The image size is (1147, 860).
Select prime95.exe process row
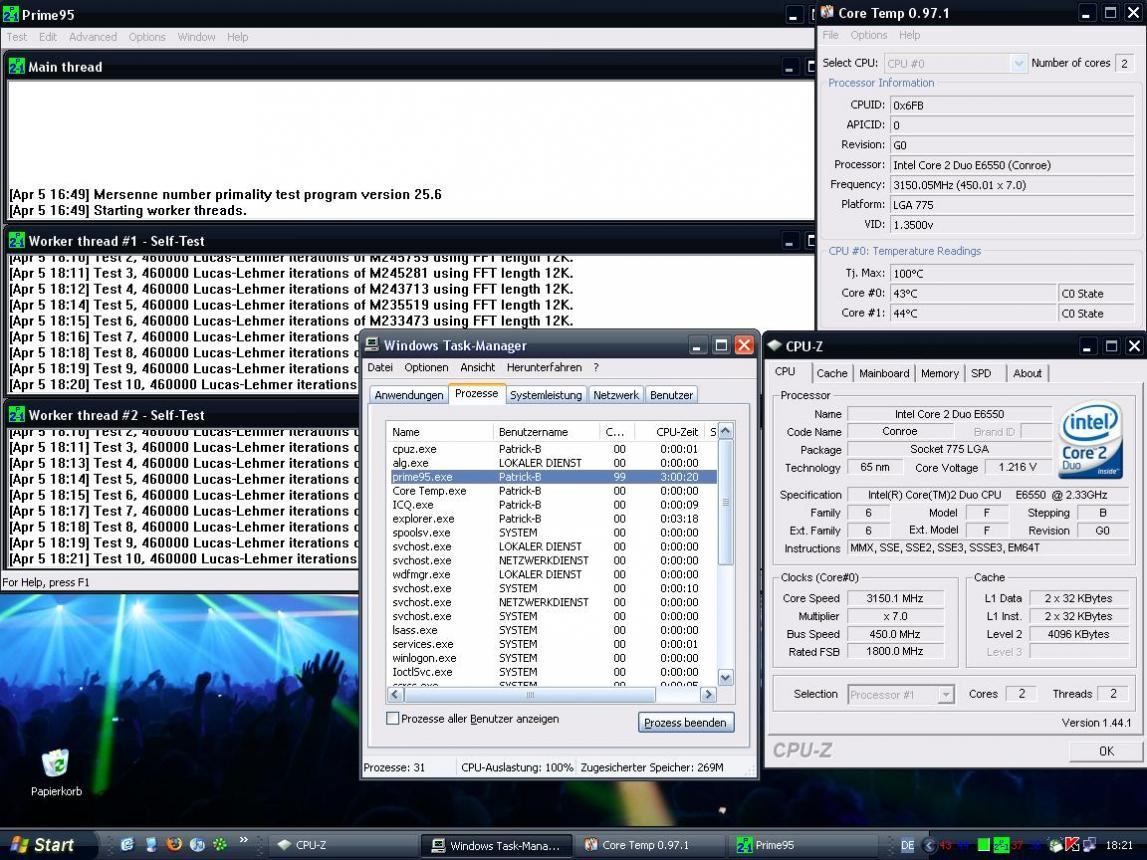[552, 477]
